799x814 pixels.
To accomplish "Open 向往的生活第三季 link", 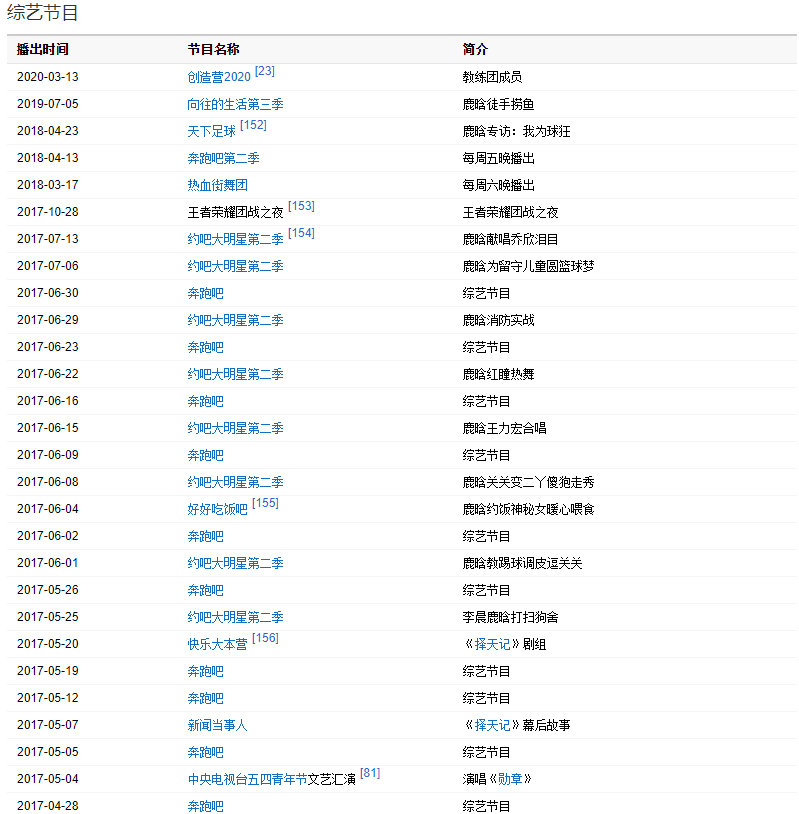I will pos(235,104).
